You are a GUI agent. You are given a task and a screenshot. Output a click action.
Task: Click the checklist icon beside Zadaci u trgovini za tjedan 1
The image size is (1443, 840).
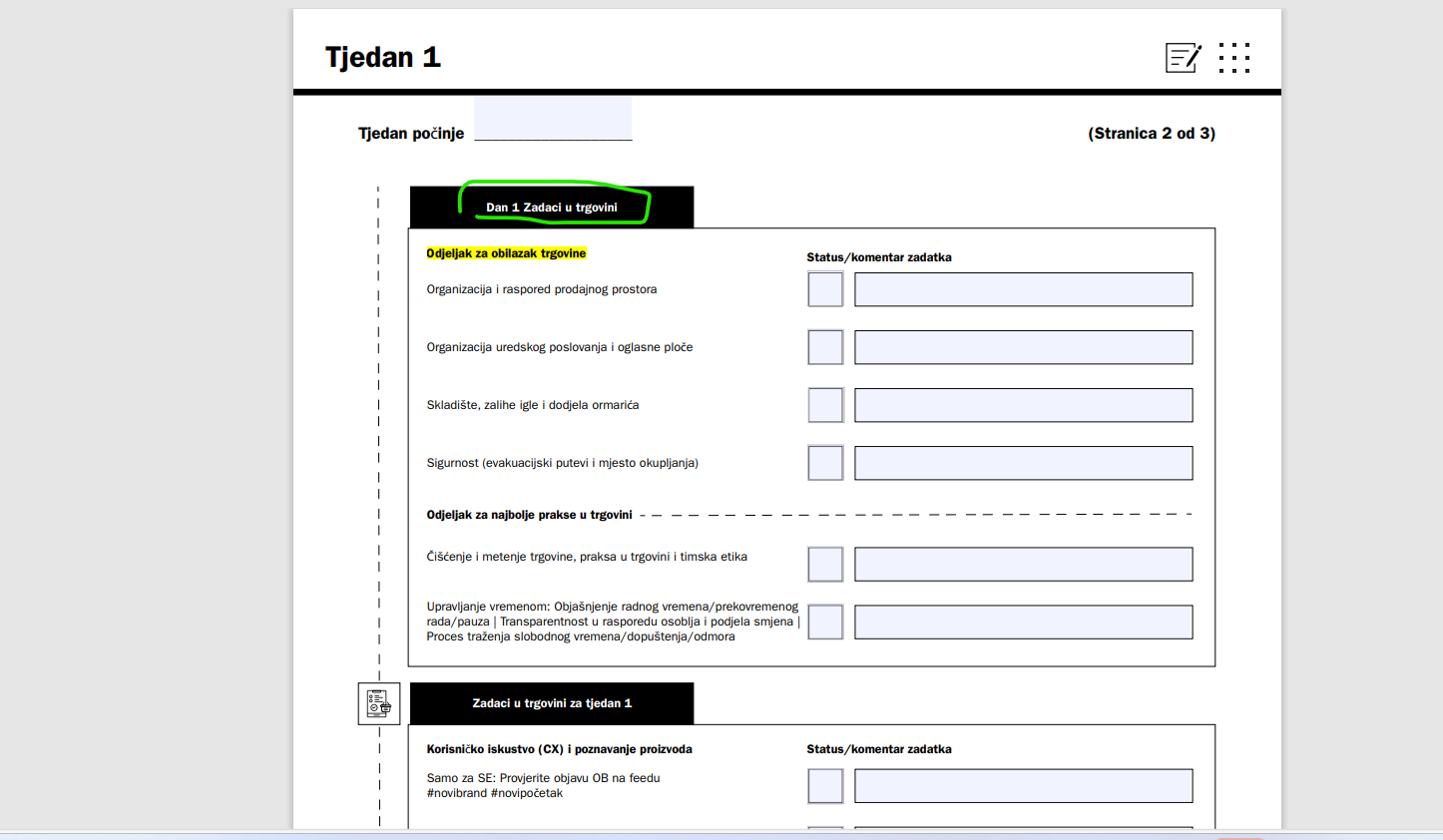[379, 703]
